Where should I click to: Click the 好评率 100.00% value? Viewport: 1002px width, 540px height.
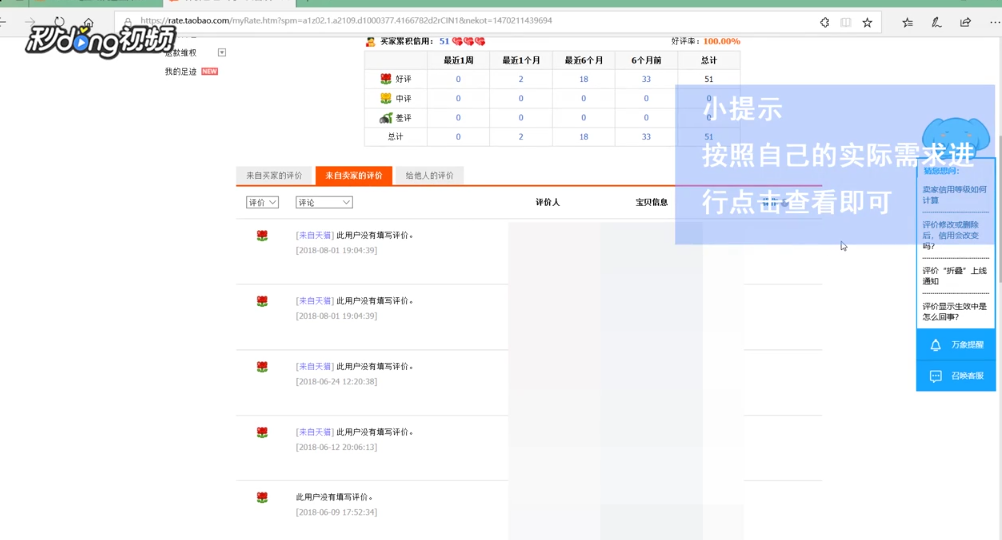tap(721, 41)
